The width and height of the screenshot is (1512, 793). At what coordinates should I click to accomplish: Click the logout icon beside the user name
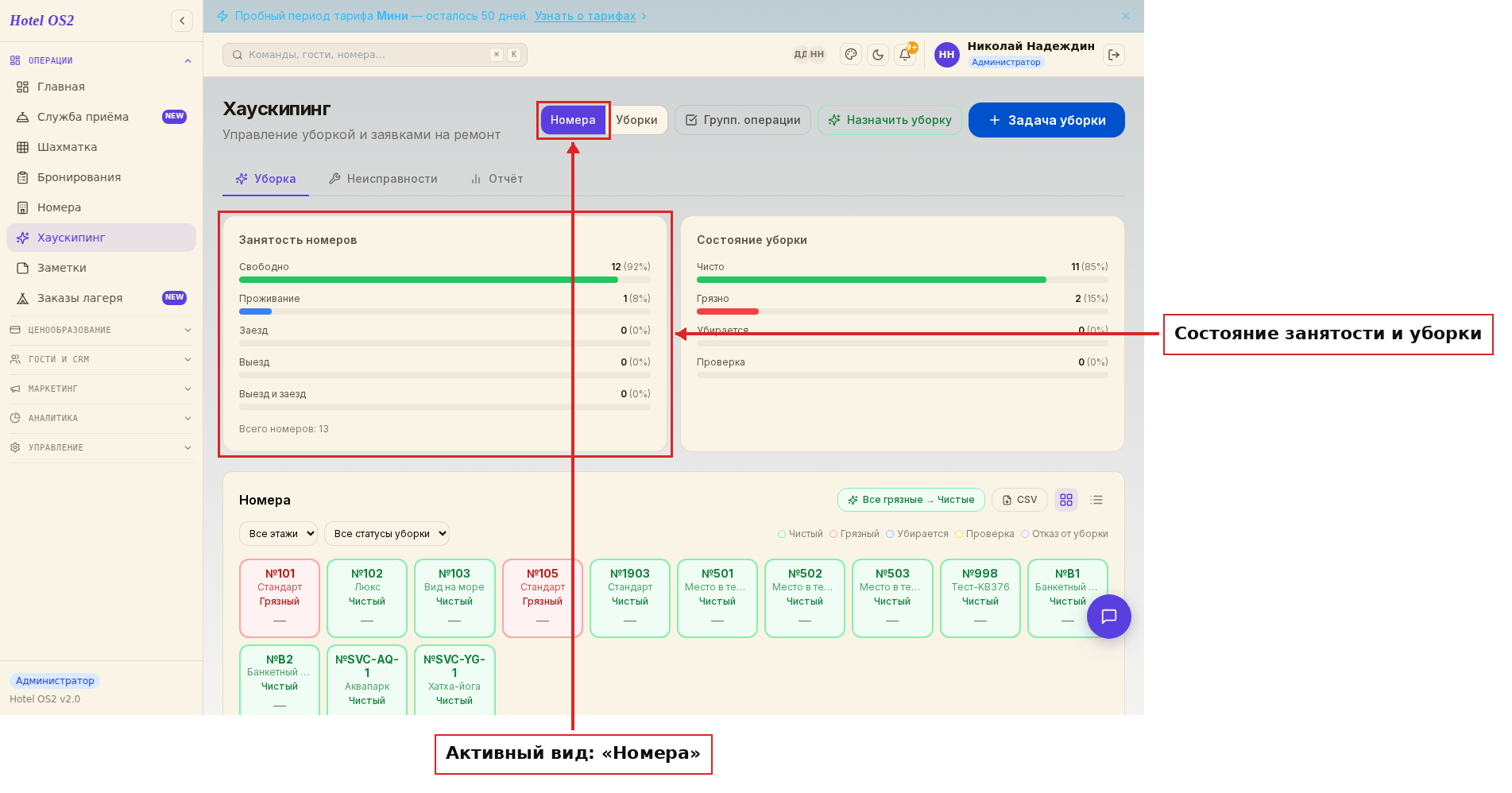tap(1114, 55)
